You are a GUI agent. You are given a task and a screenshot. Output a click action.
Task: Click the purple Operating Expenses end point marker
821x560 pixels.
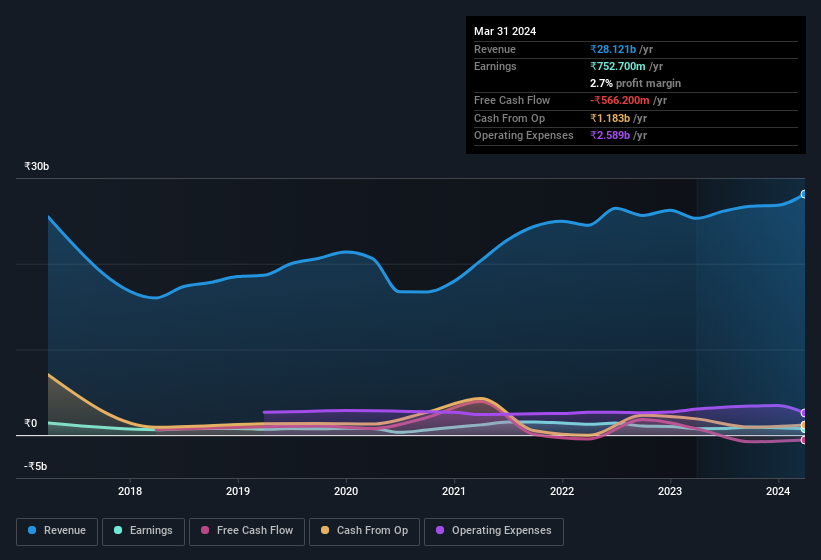click(x=803, y=413)
